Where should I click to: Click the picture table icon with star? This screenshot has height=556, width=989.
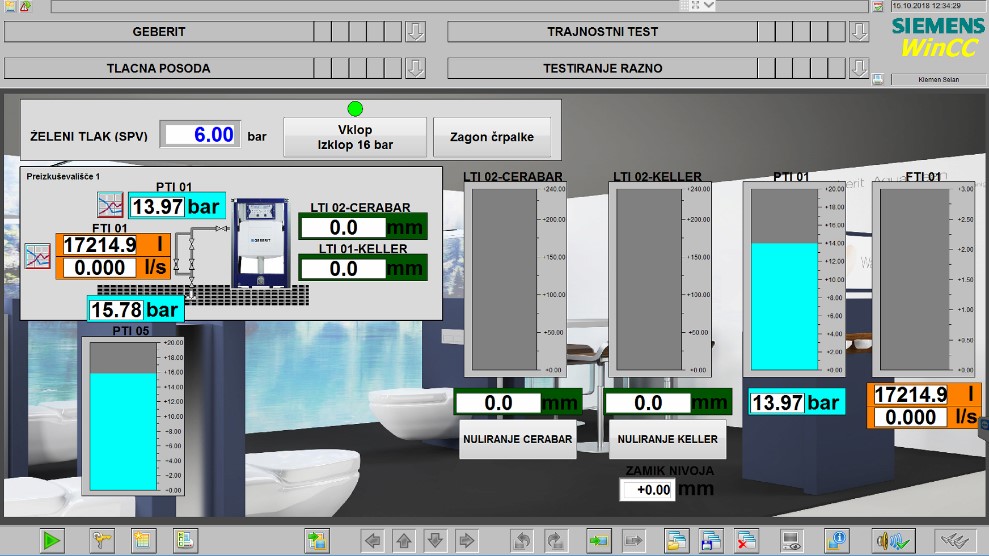tap(143, 540)
